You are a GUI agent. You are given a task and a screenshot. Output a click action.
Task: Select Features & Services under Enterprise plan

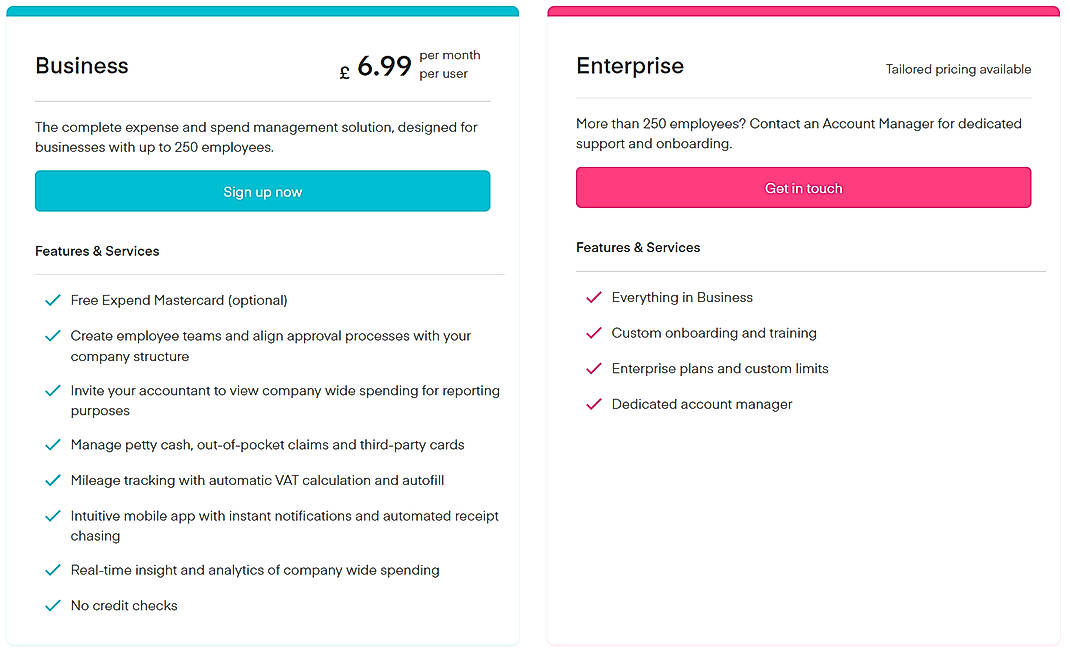pyautogui.click(x=638, y=247)
